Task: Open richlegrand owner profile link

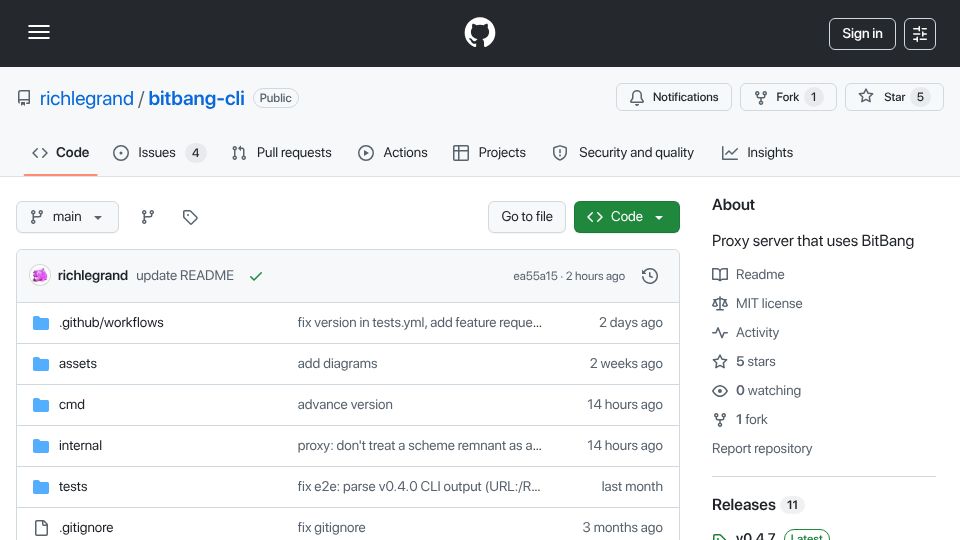Action: click(x=86, y=98)
